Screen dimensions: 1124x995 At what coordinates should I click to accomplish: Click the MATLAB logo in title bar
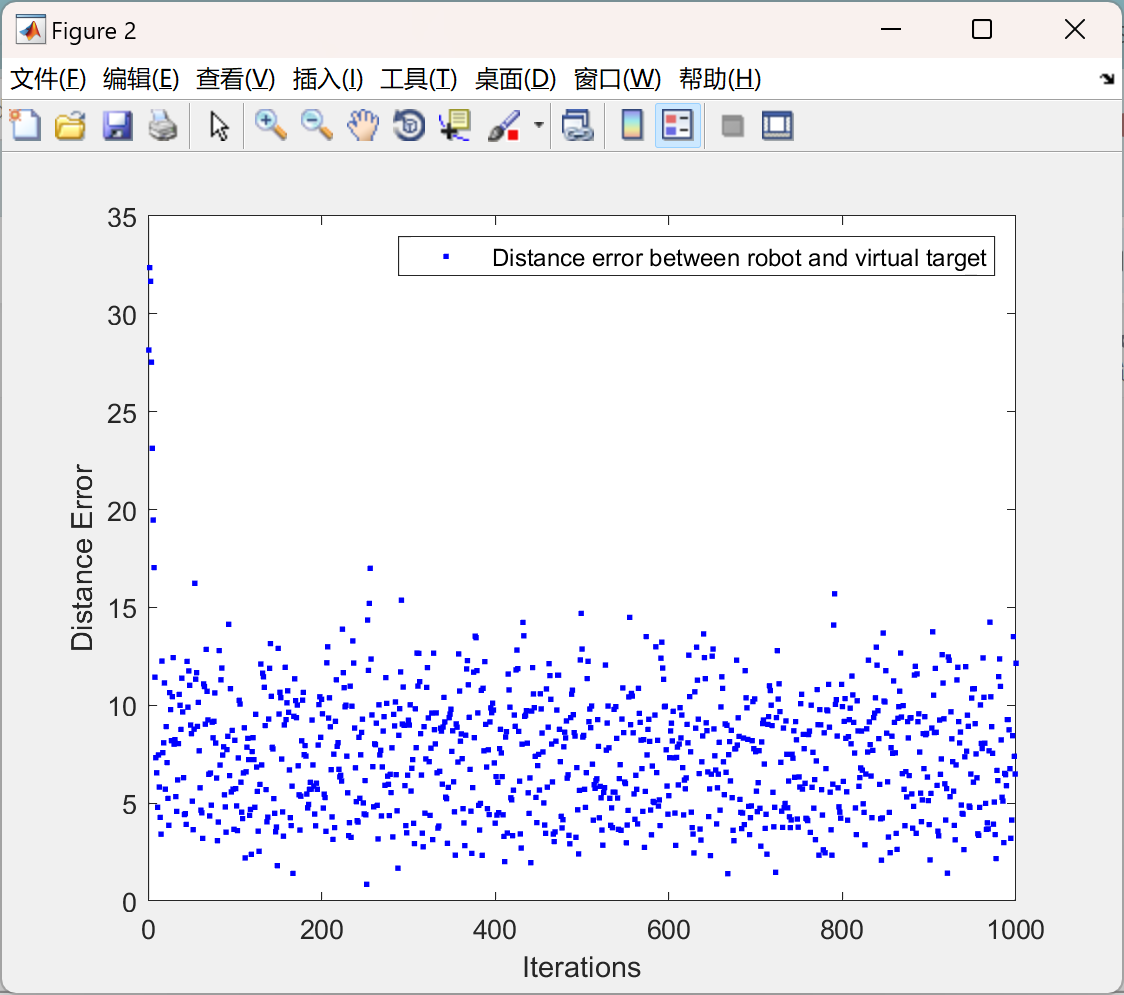30,30
